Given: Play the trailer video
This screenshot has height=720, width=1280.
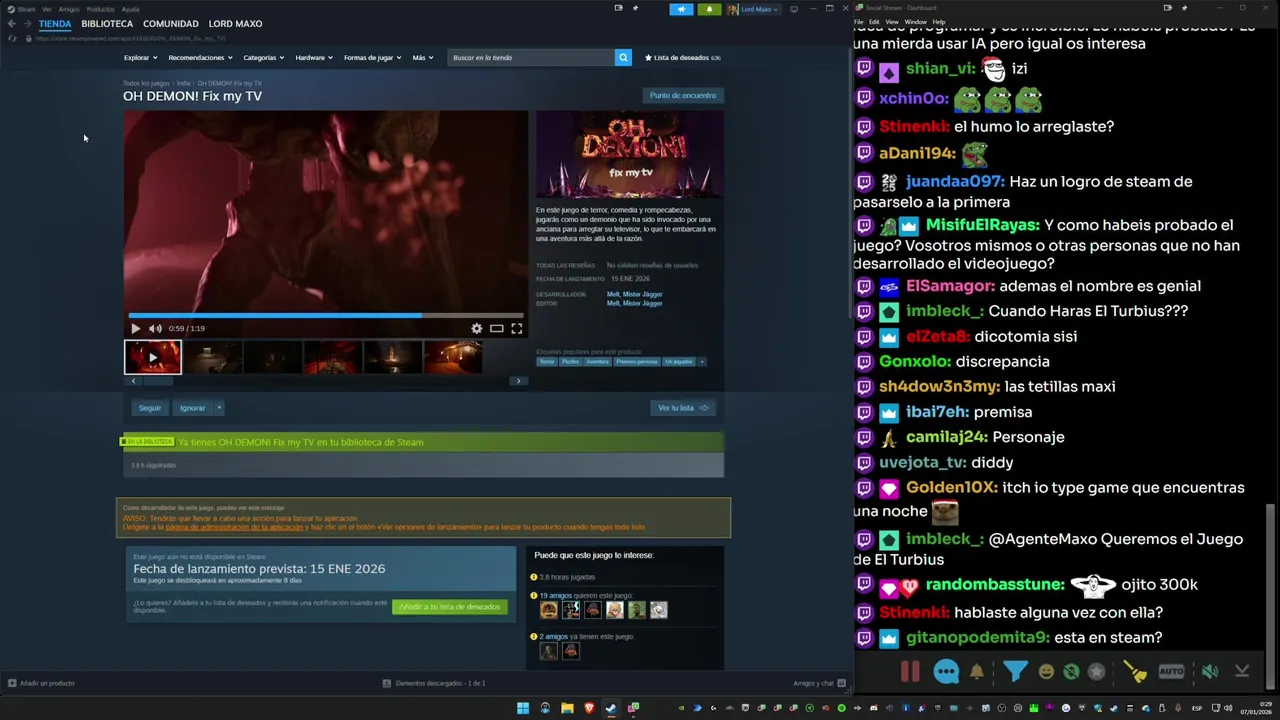Looking at the screenshot, I should pyautogui.click(x=136, y=328).
